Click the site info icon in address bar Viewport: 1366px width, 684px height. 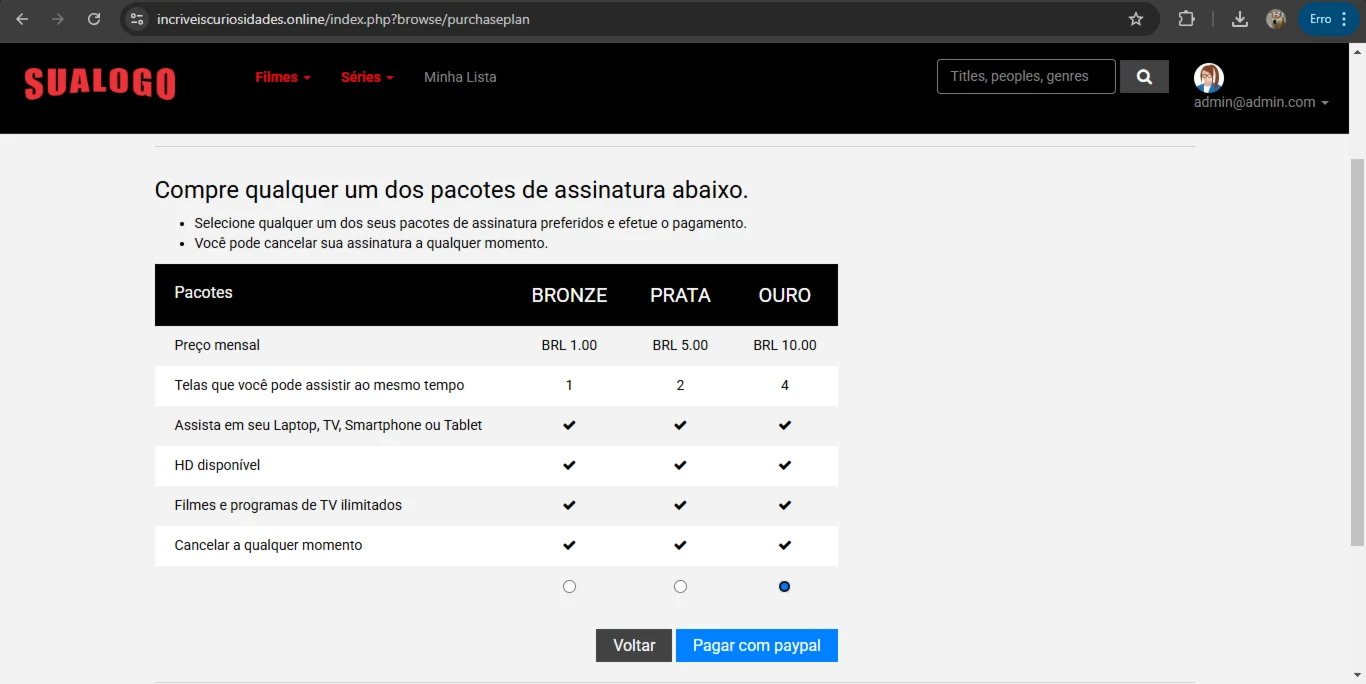tap(138, 19)
